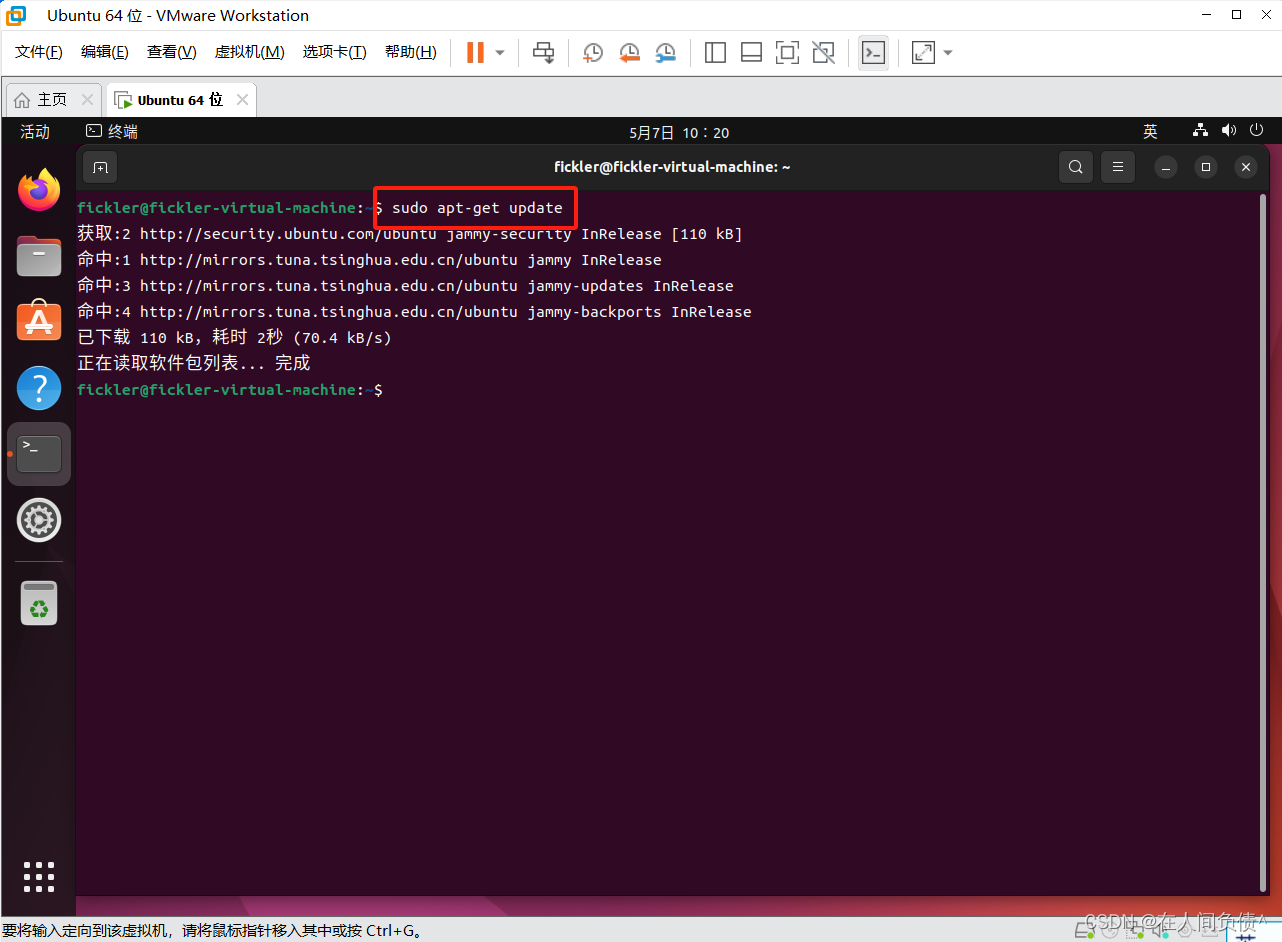Close the 主页 tab
Screen dimensions: 1282x942
click(x=87, y=100)
